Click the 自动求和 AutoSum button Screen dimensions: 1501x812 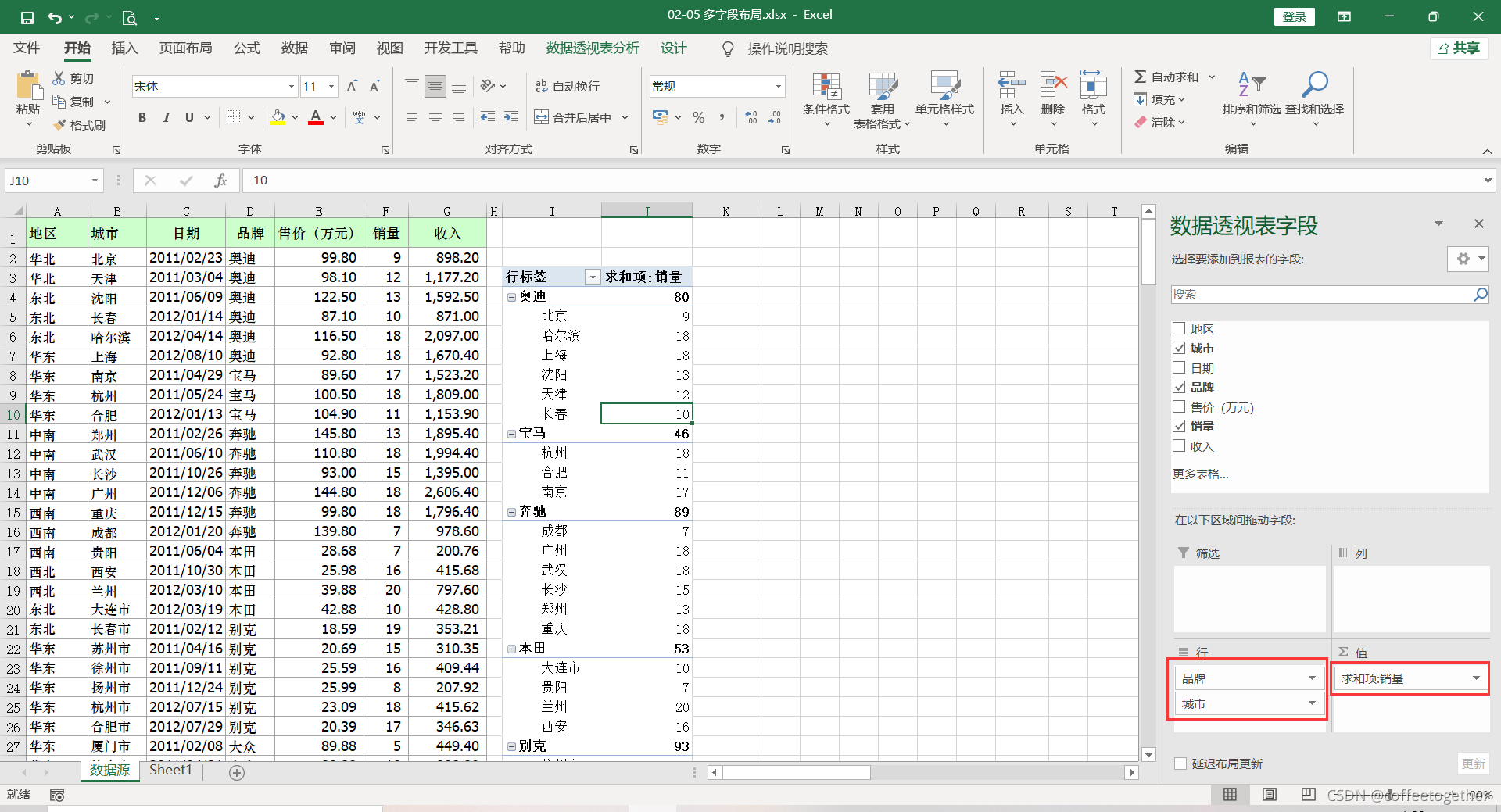point(1166,77)
